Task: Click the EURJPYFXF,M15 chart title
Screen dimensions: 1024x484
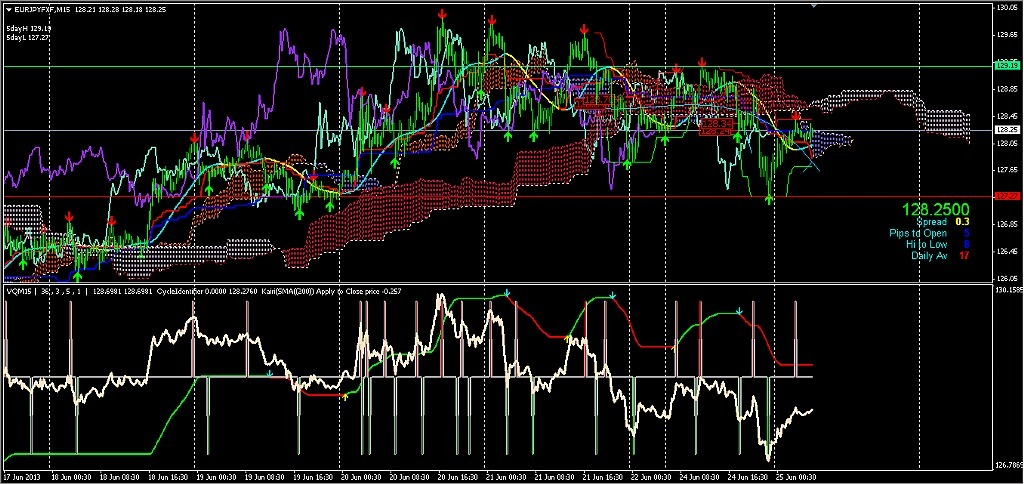Action: tap(42, 10)
